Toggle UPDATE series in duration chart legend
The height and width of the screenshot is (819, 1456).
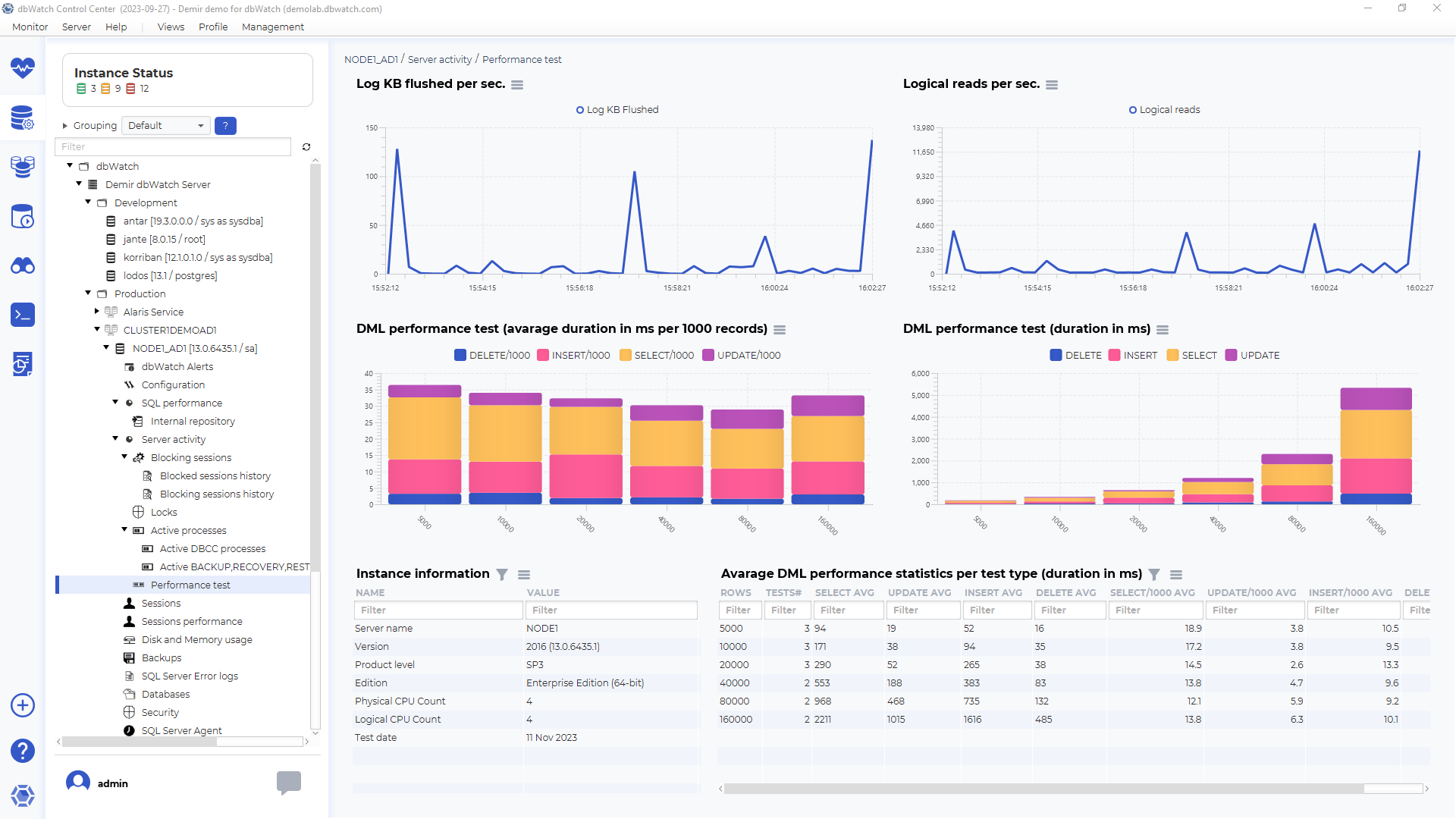tap(1253, 355)
